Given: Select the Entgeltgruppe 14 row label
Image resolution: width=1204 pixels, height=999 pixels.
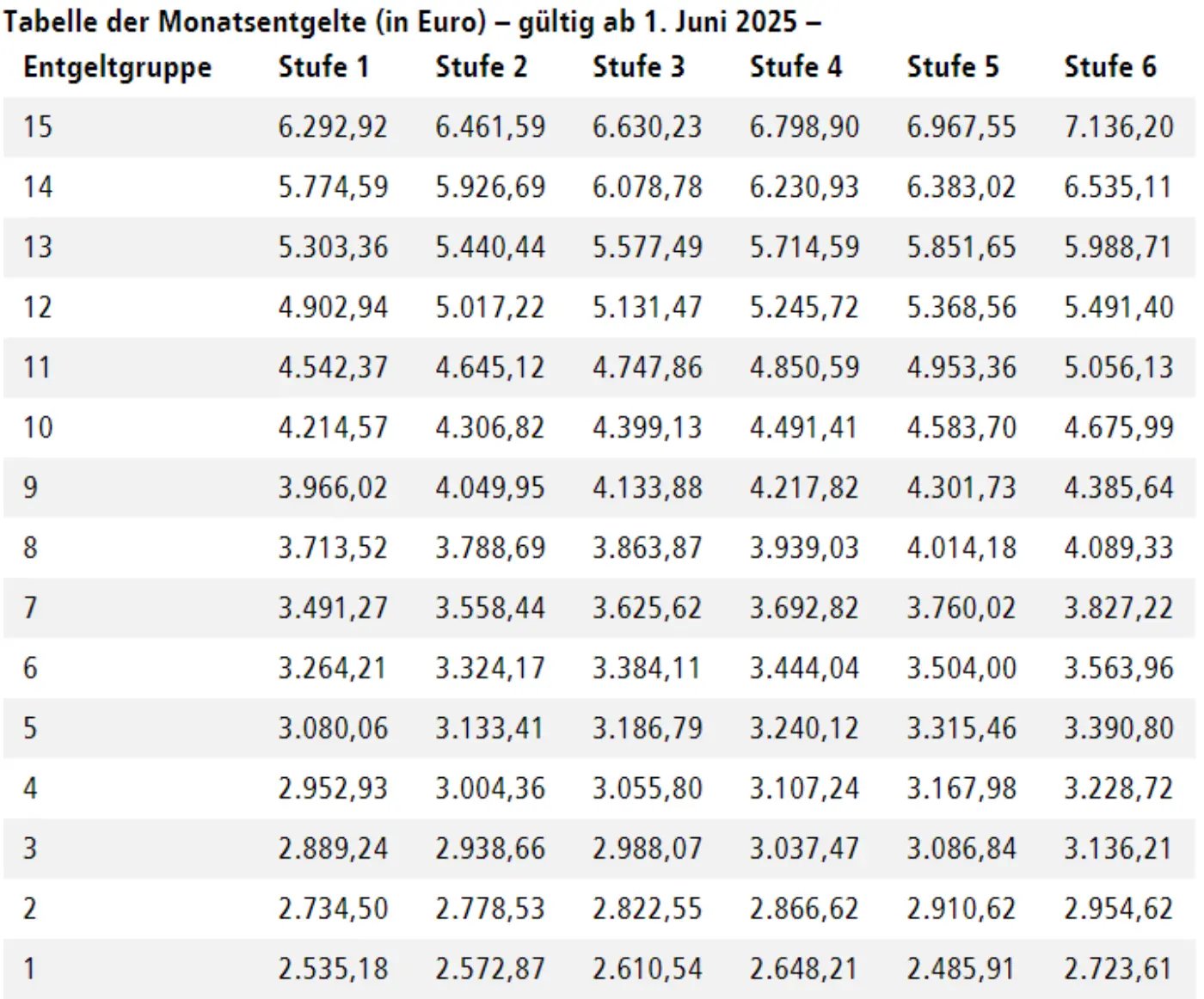Looking at the screenshot, I should pos(38,187).
